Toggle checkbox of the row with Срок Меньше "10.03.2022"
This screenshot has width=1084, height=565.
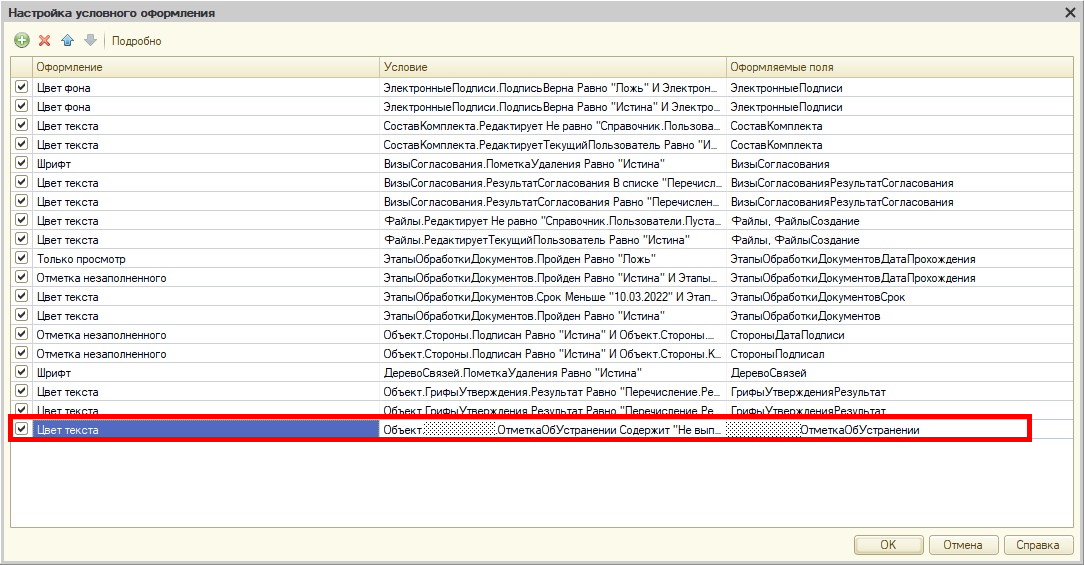[21, 296]
